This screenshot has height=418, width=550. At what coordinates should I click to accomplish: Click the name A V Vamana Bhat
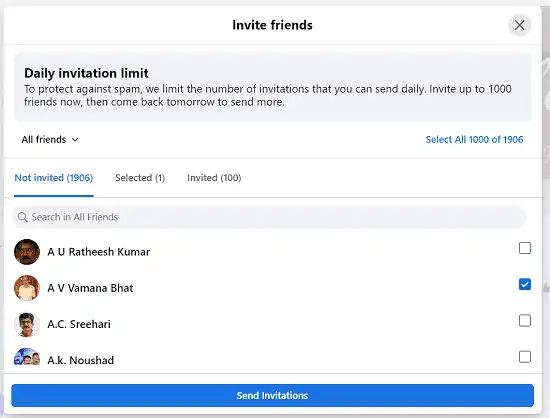(x=90, y=288)
